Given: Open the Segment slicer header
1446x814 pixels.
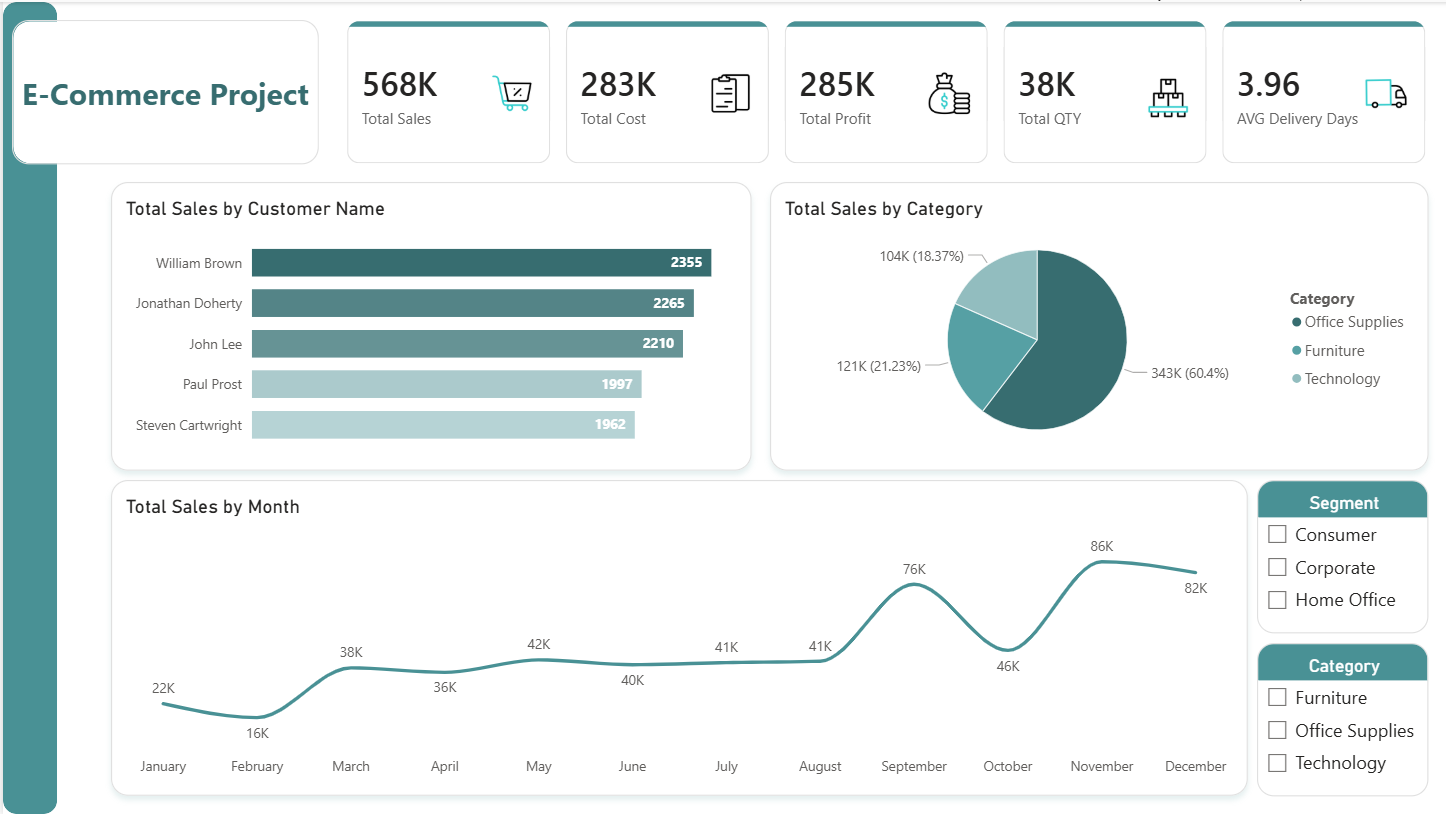Looking at the screenshot, I should point(1342,500).
